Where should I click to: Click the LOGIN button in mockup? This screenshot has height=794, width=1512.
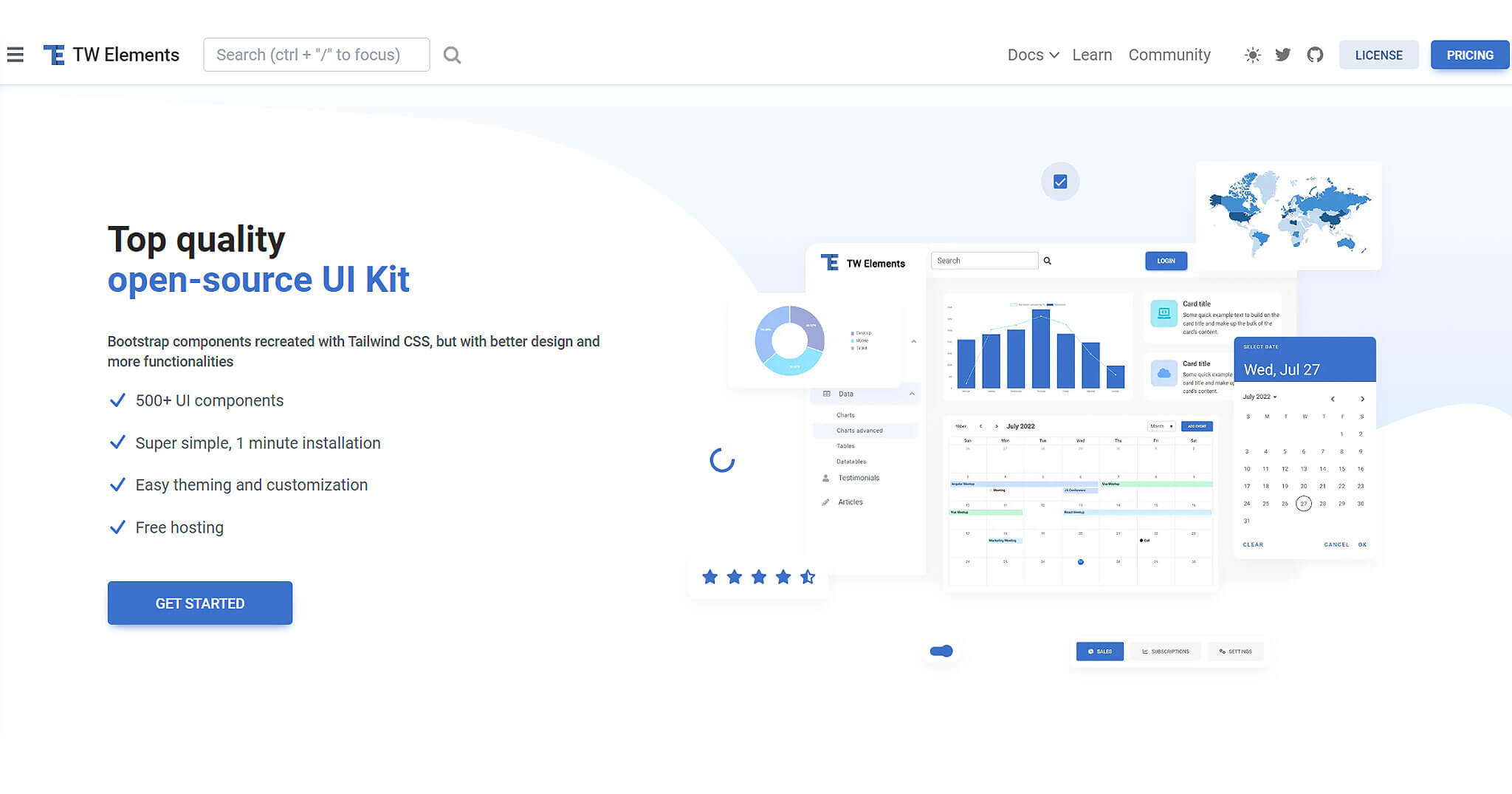coord(1166,261)
